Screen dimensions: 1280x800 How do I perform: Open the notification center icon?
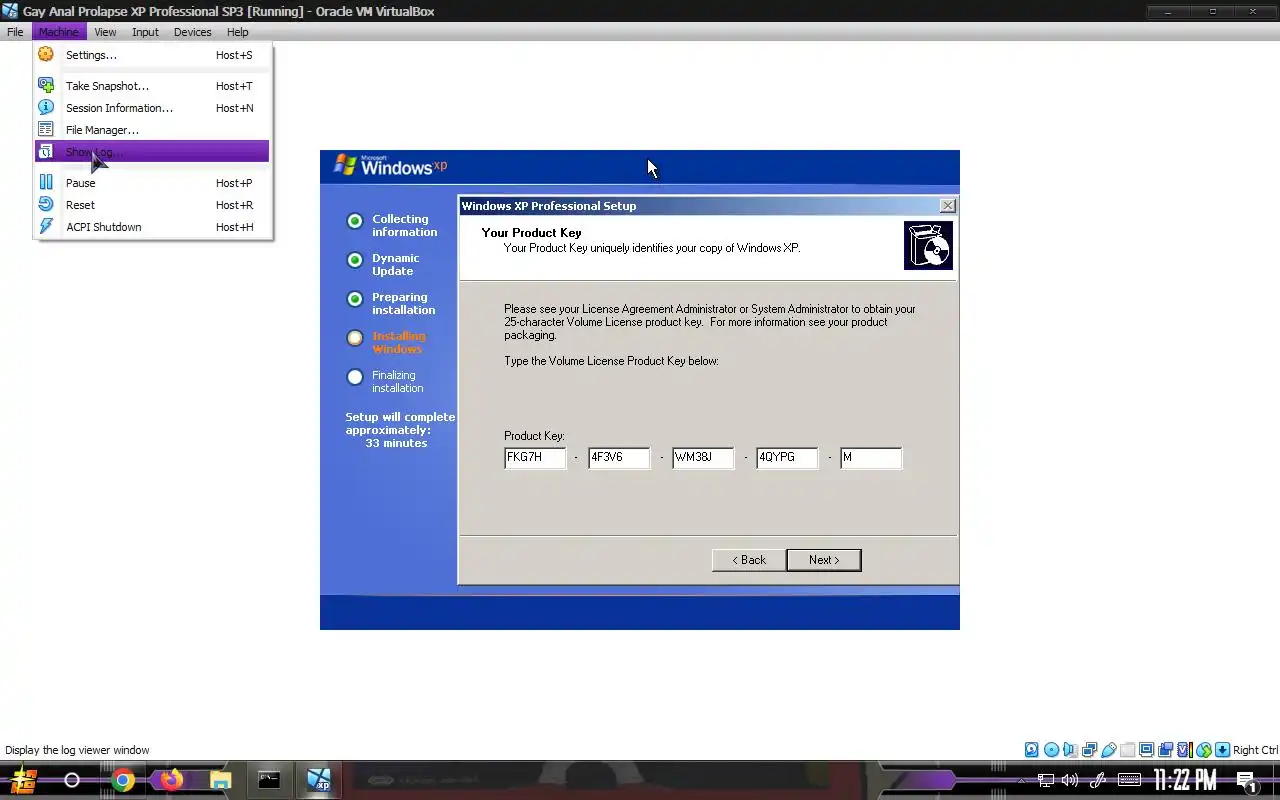(1247, 781)
